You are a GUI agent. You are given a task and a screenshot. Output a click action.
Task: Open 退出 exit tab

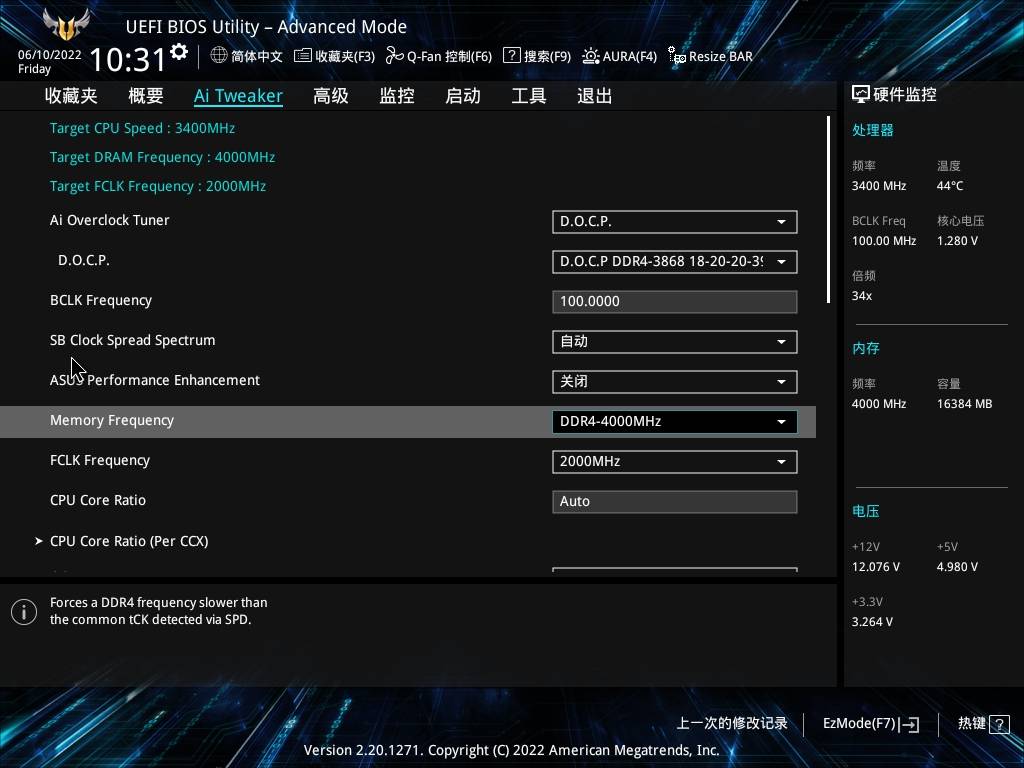tap(594, 96)
